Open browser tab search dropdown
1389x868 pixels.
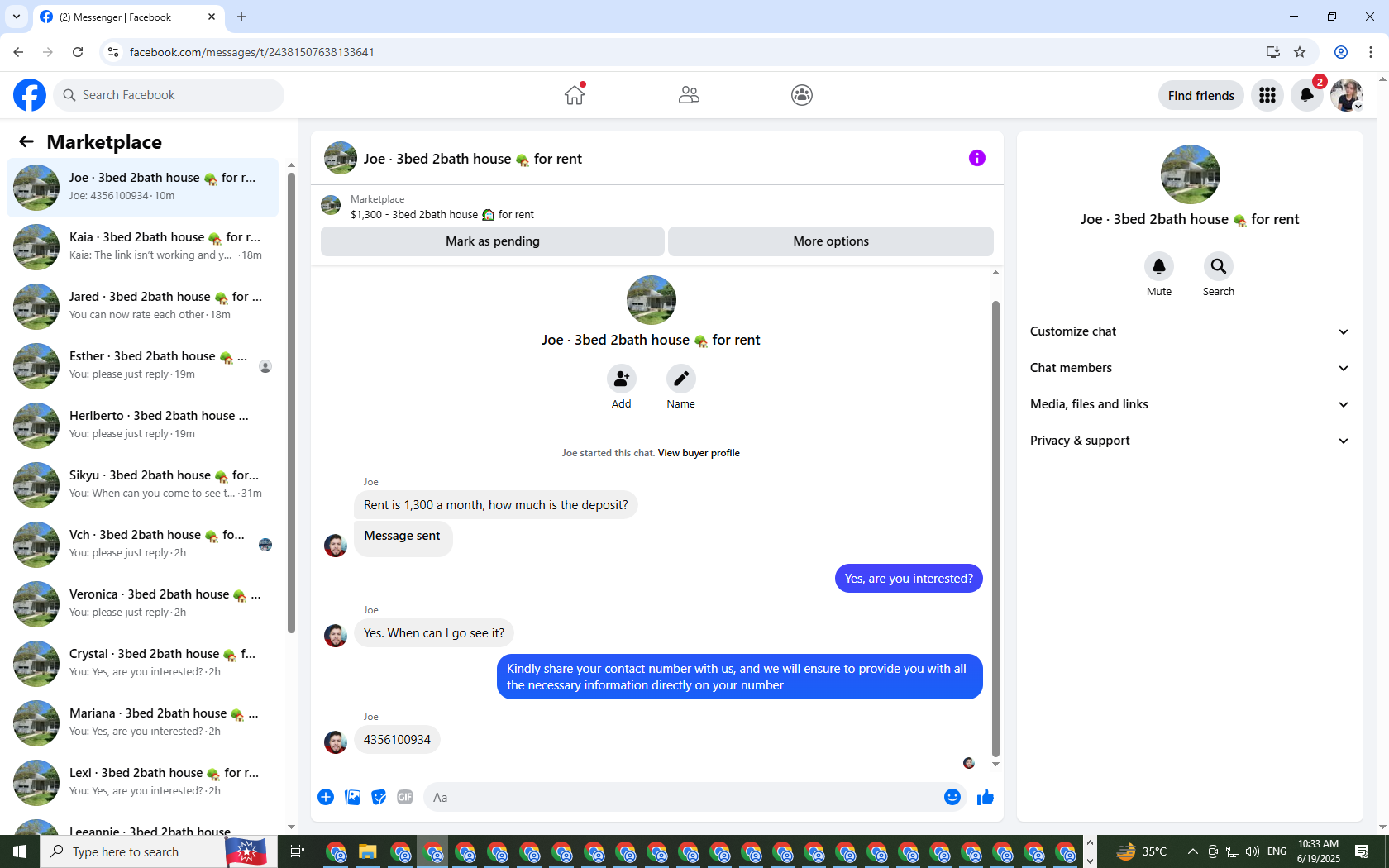(17, 17)
